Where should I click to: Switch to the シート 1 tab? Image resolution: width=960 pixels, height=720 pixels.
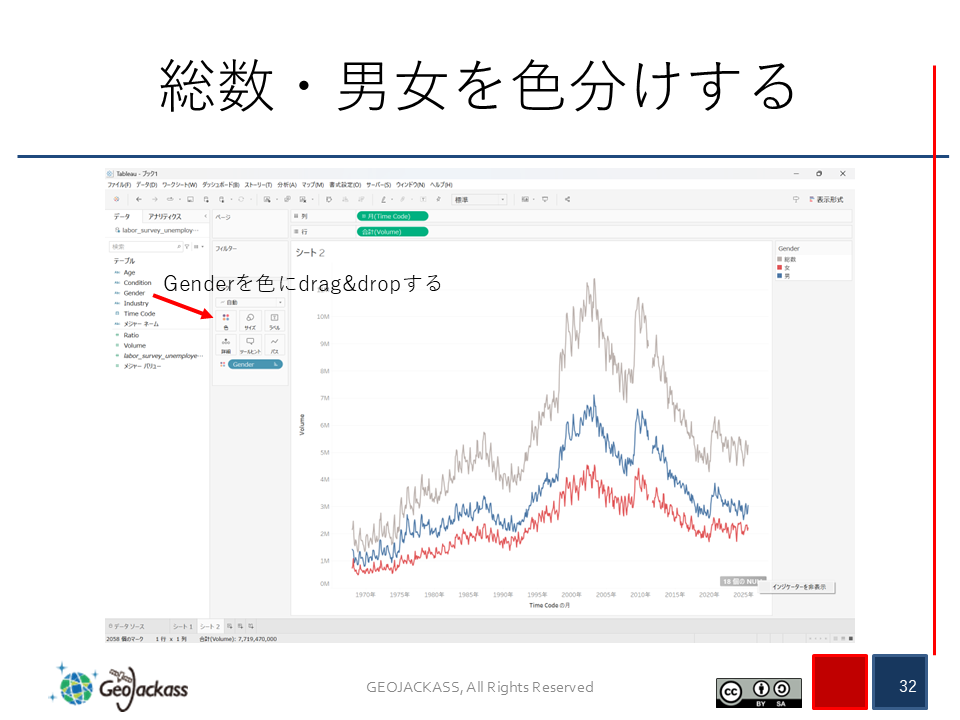(181, 626)
